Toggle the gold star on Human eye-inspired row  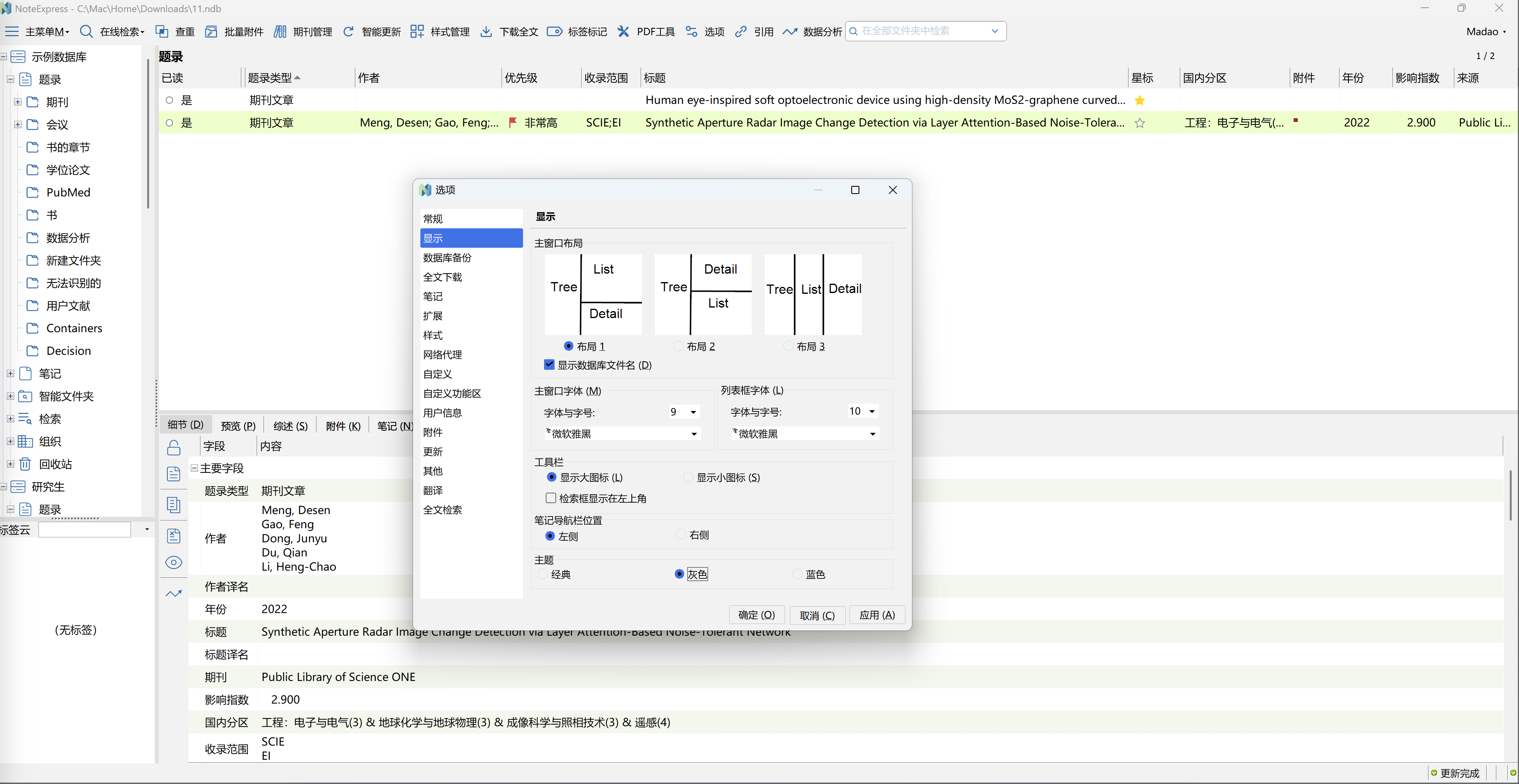click(x=1139, y=100)
